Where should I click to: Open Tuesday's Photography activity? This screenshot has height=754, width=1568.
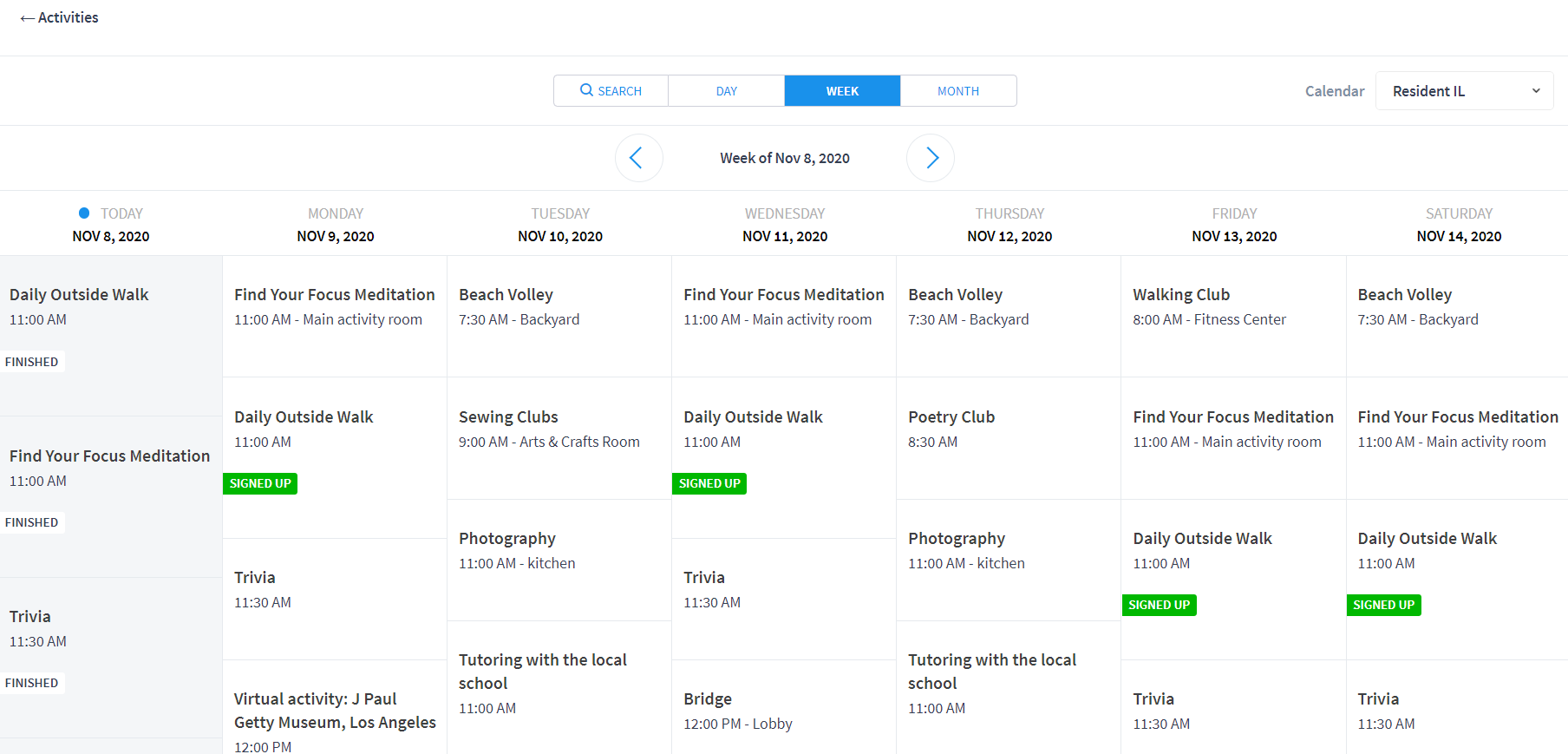coord(559,561)
